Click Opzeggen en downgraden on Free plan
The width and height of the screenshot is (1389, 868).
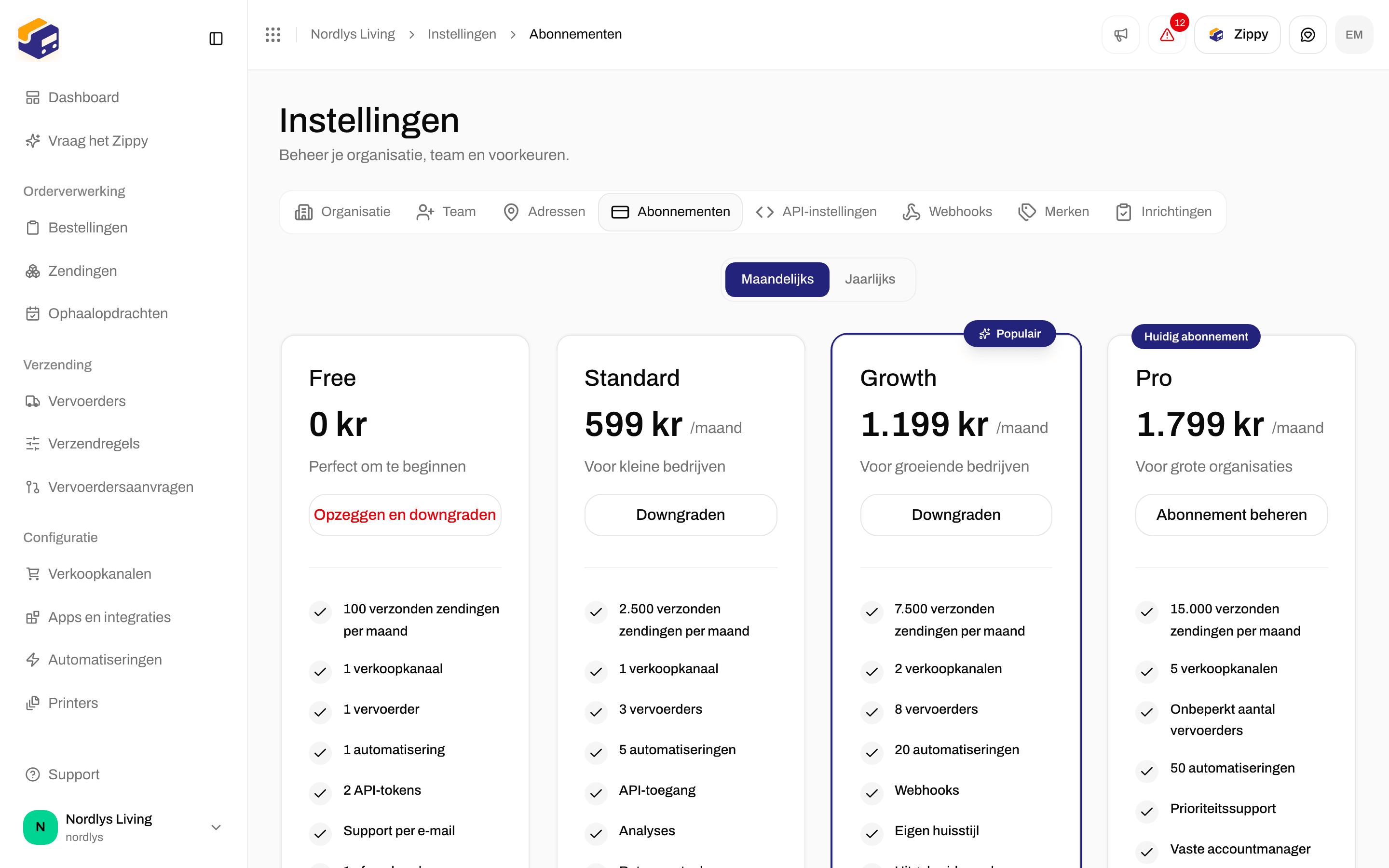[x=405, y=515]
